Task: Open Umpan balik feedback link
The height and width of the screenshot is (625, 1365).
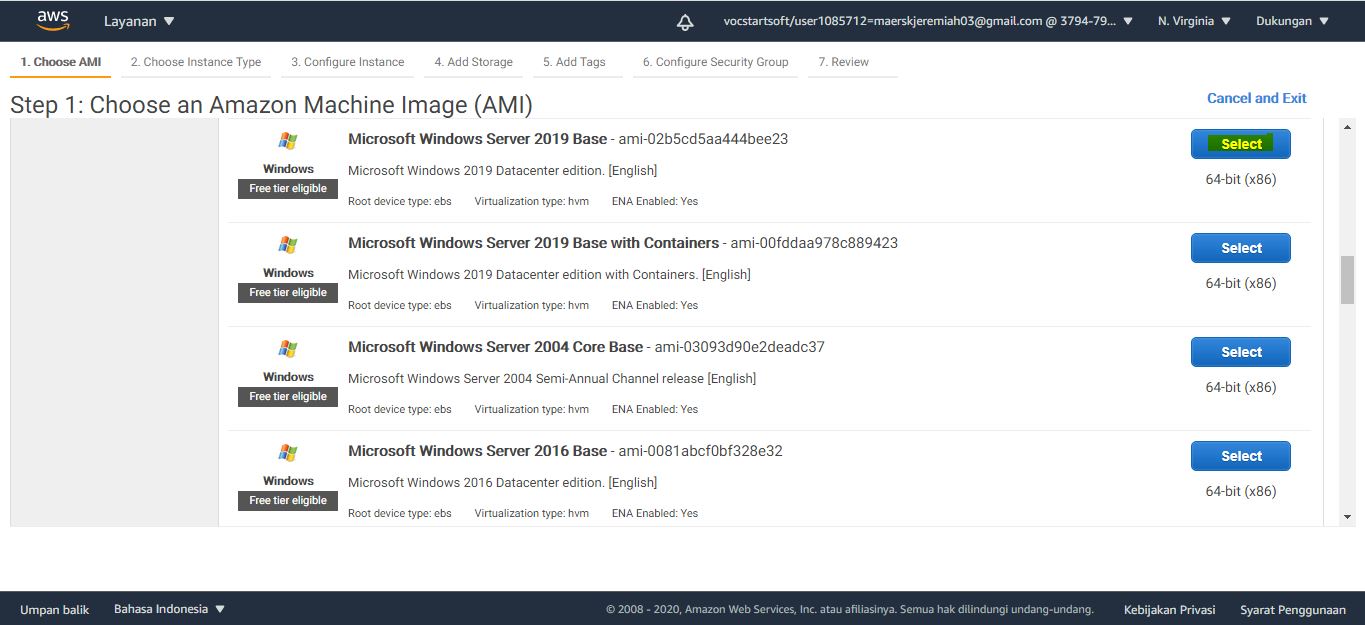Action: (x=55, y=609)
